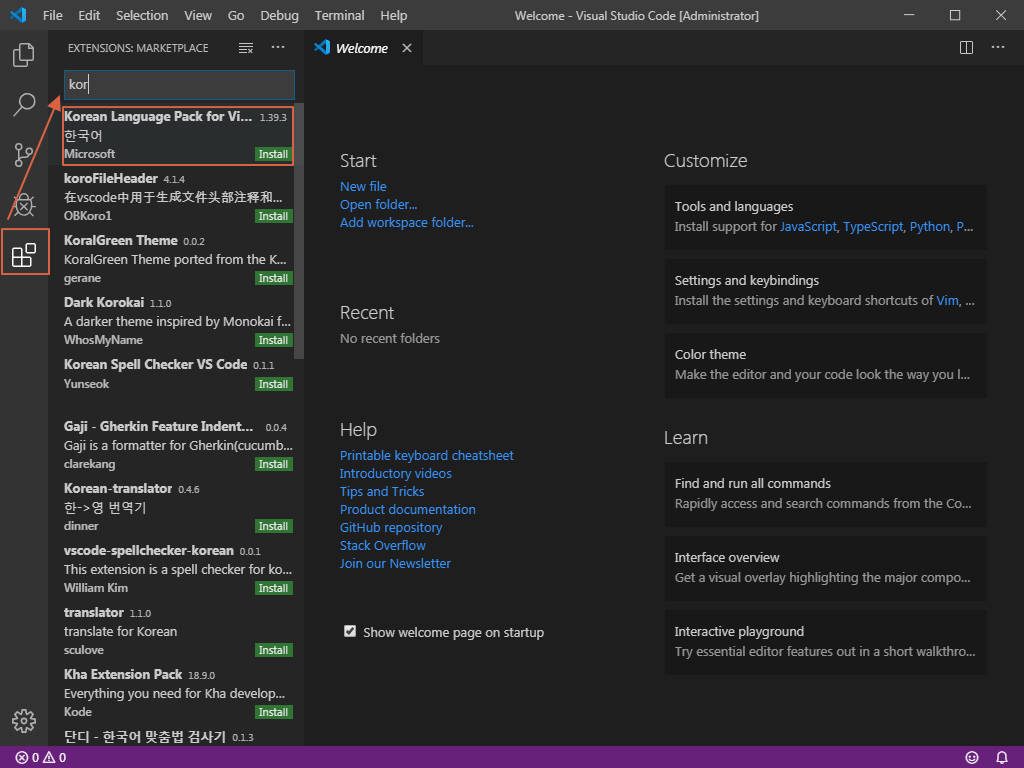Select the Korean Language Pack list entry title

coord(157,116)
